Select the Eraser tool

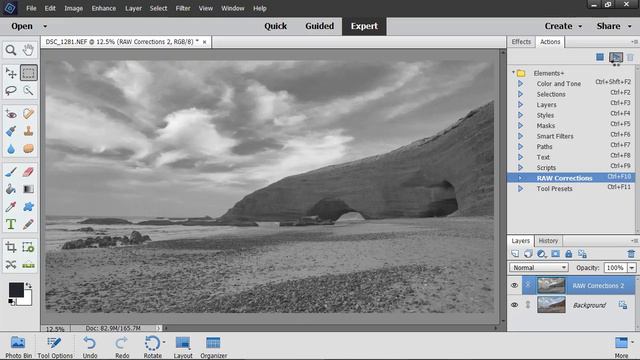[28, 172]
